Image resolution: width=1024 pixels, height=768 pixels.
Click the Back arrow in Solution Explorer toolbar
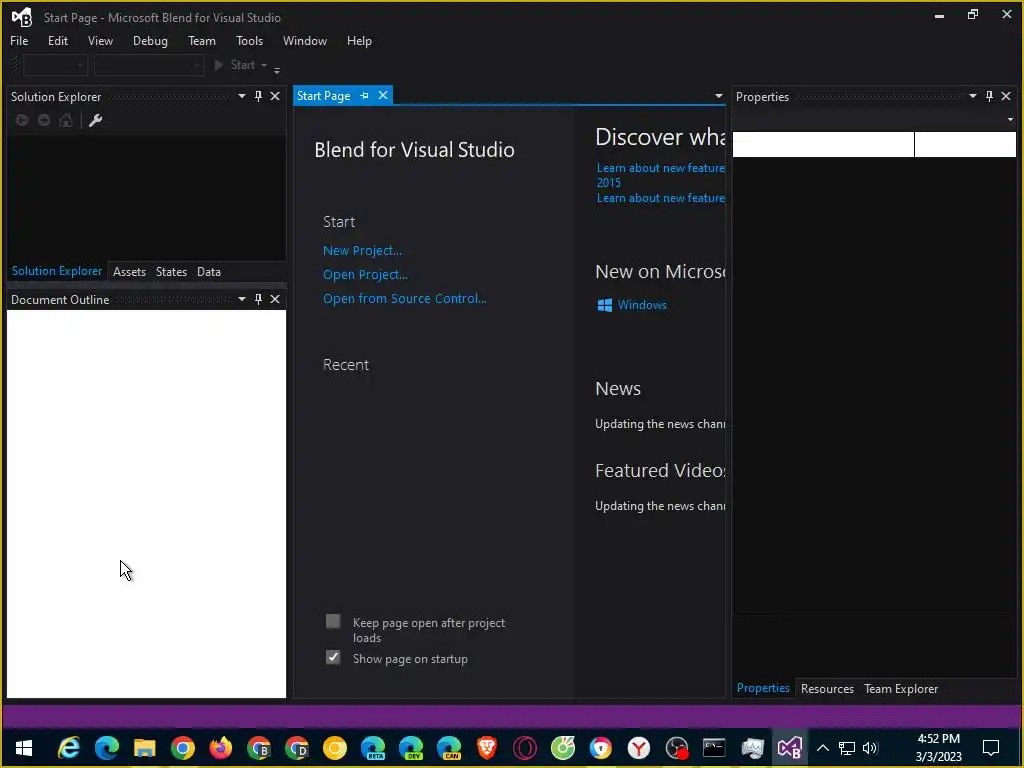point(22,120)
